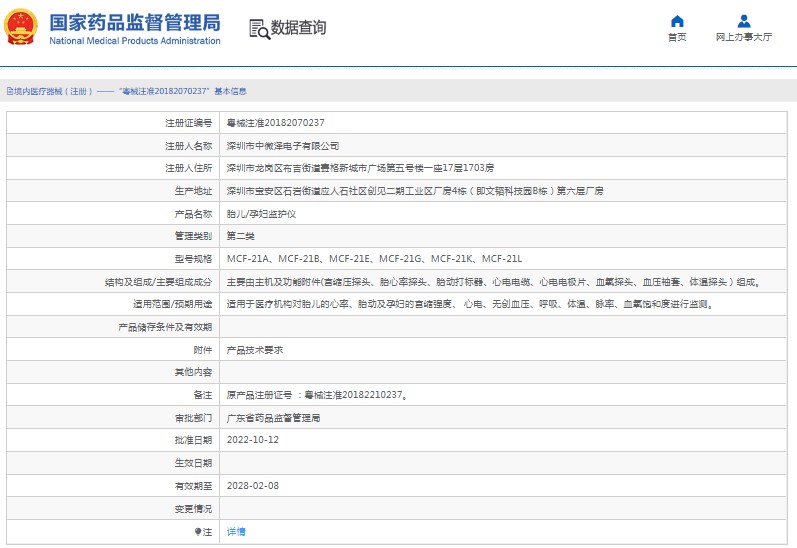Select the model list MCF-21A to MCF-21L
This screenshot has width=797, height=548.
point(374,259)
